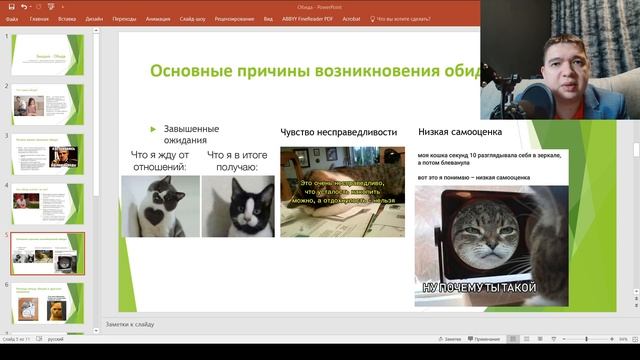
Task: Open the Дизайн ribbon tab
Action: (x=94, y=19)
